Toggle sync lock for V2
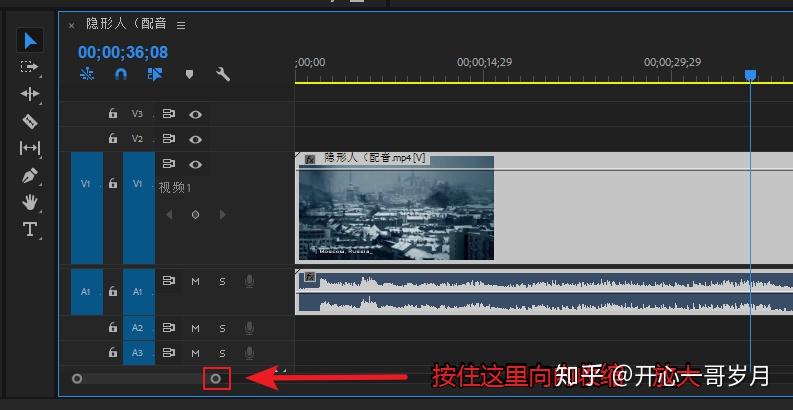Viewport: 793px width, 410px height. tap(168, 138)
